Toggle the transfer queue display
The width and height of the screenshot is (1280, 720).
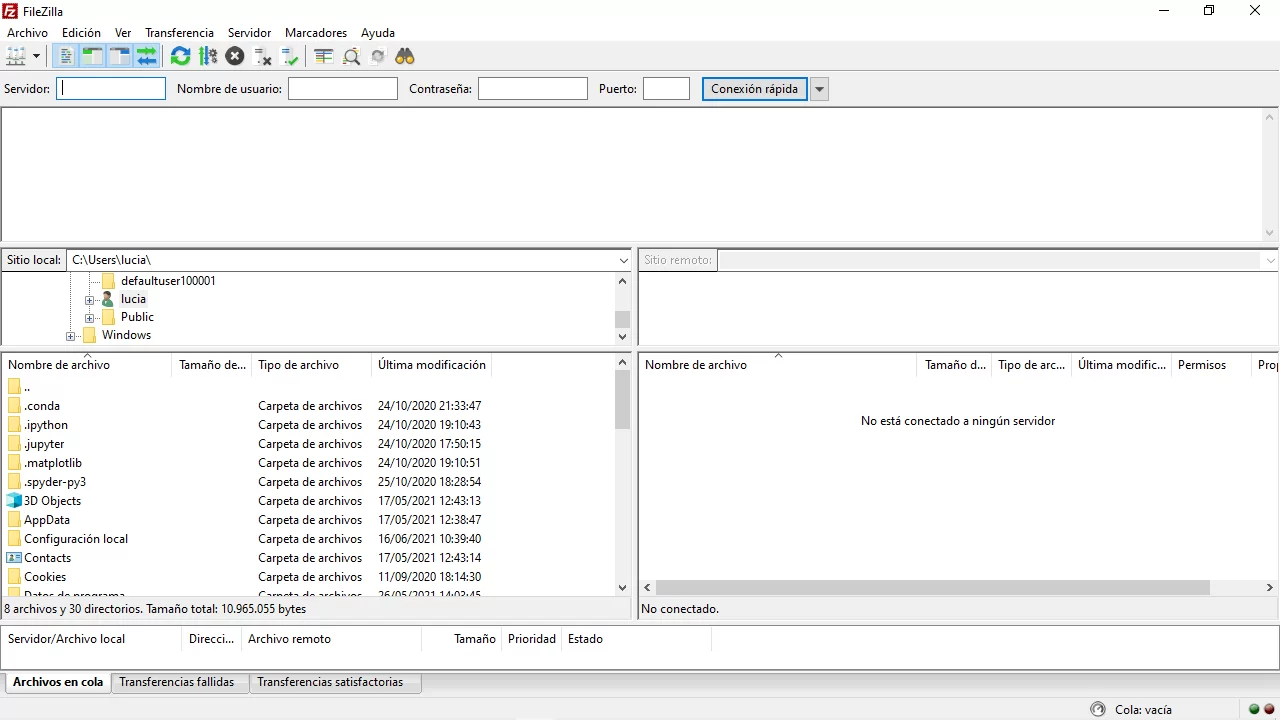[x=147, y=56]
